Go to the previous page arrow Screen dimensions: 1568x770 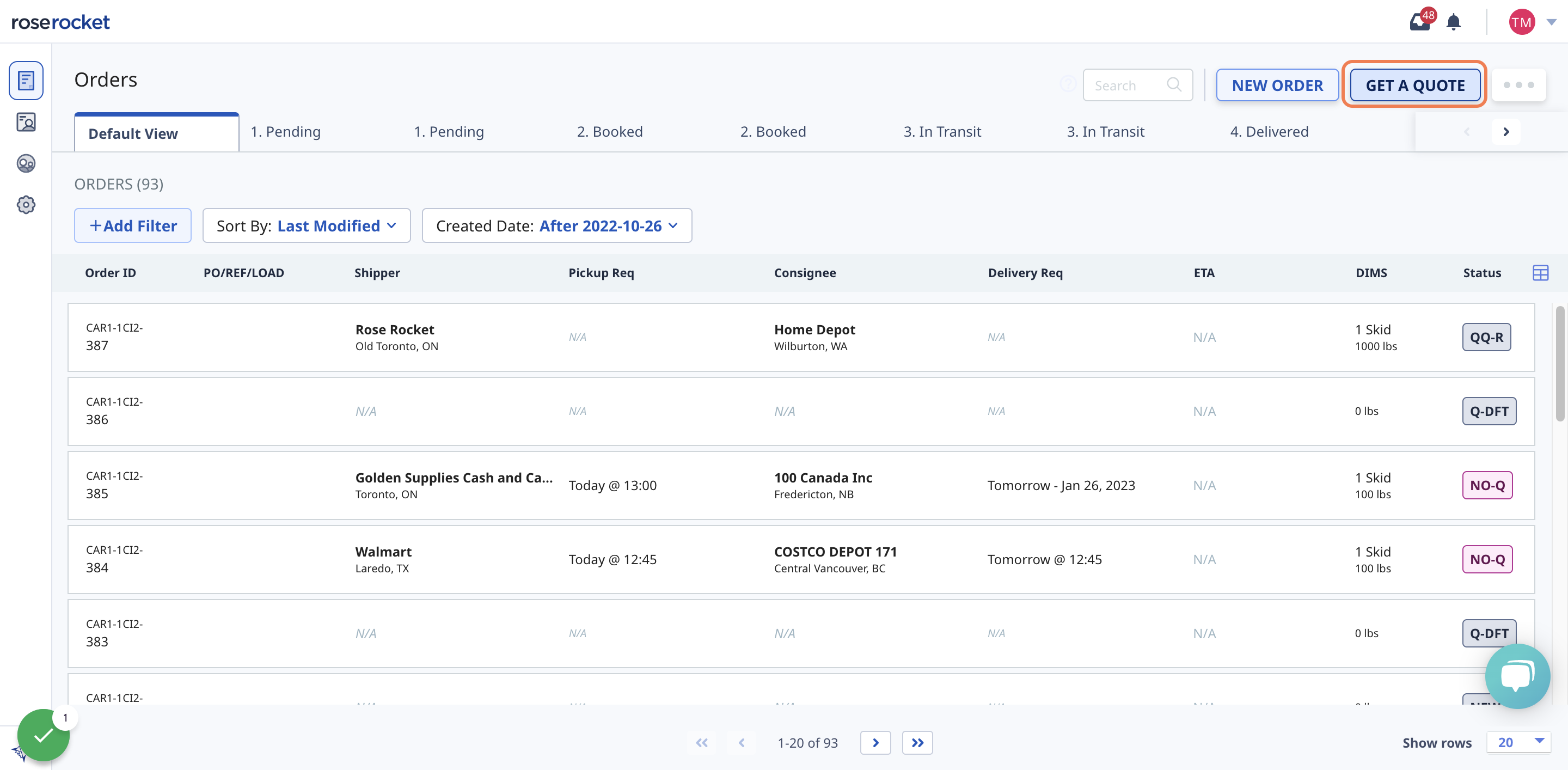(742, 743)
